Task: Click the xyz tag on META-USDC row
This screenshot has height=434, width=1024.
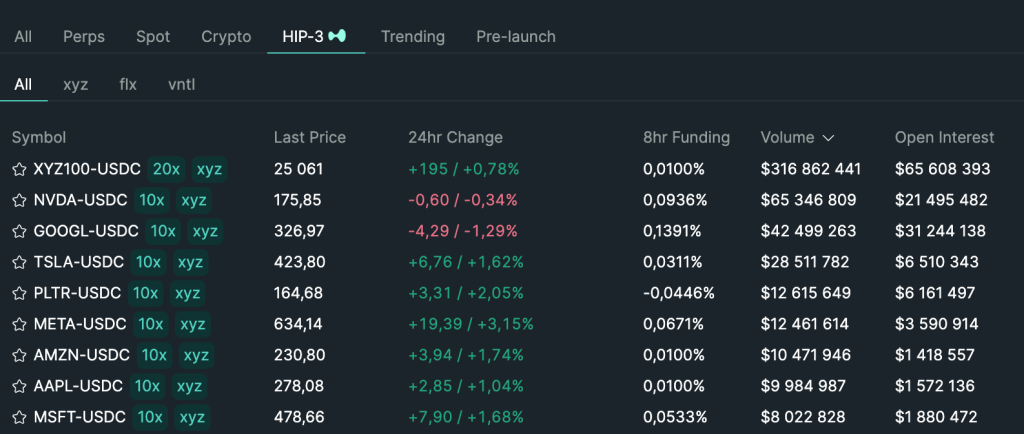Action: coord(190,325)
